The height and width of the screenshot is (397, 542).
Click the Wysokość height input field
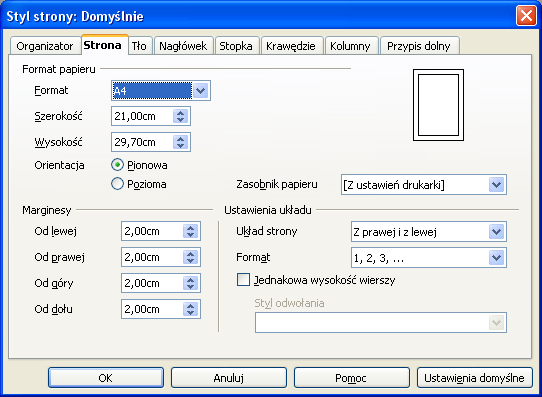pyautogui.click(x=142, y=142)
